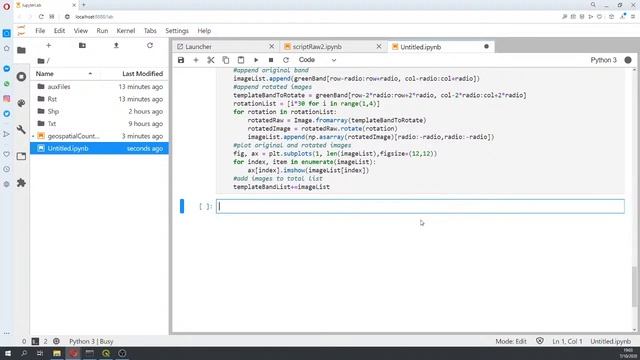Close the scriptRaw2.ipynb tab
This screenshot has width=640, height=360.
(x=379, y=47)
